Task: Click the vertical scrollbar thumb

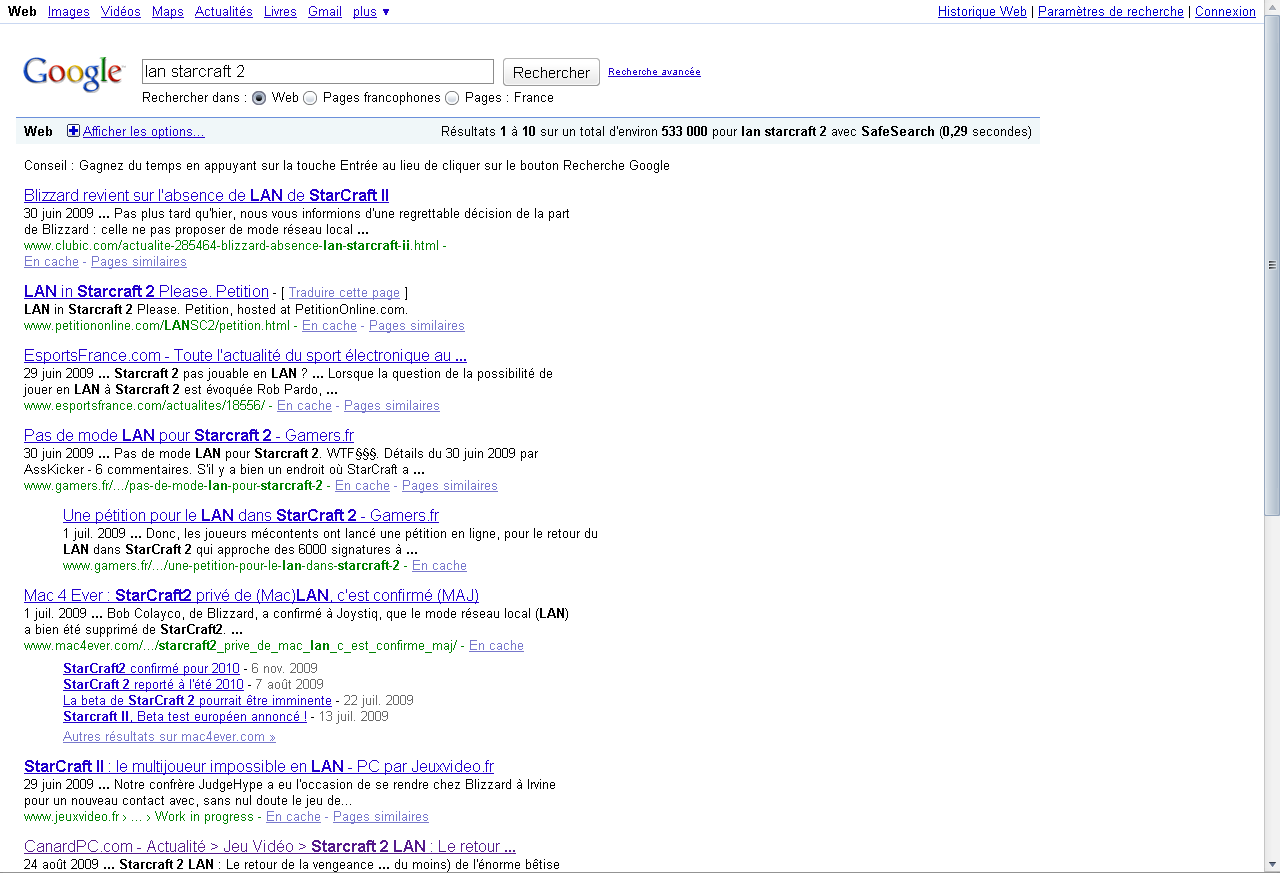Action: (1272, 265)
